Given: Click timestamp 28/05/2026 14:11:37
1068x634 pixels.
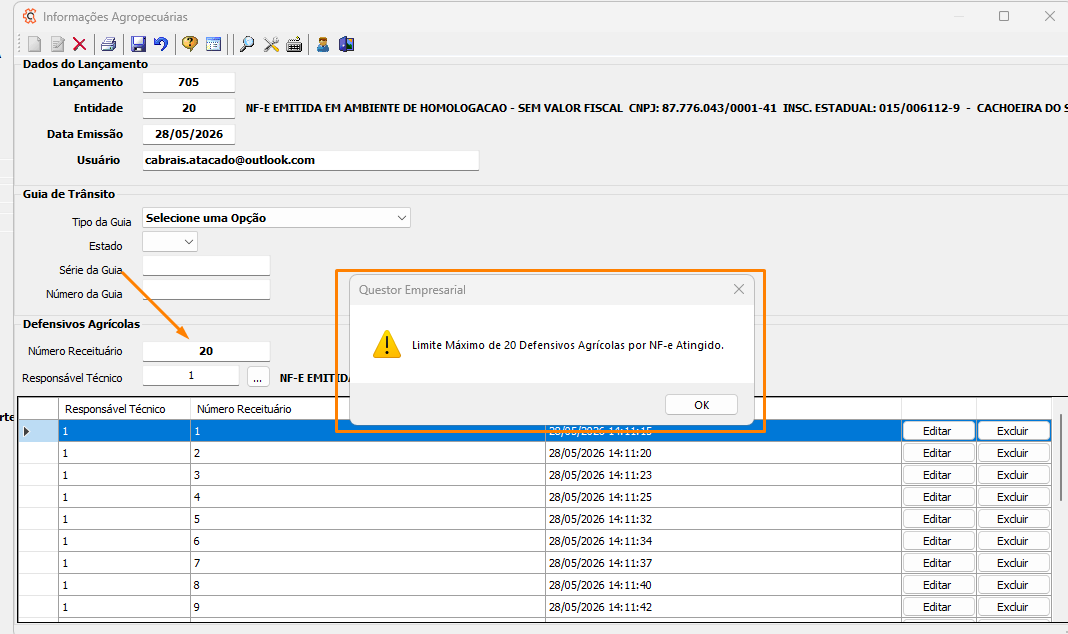Looking at the screenshot, I should [x=600, y=563].
